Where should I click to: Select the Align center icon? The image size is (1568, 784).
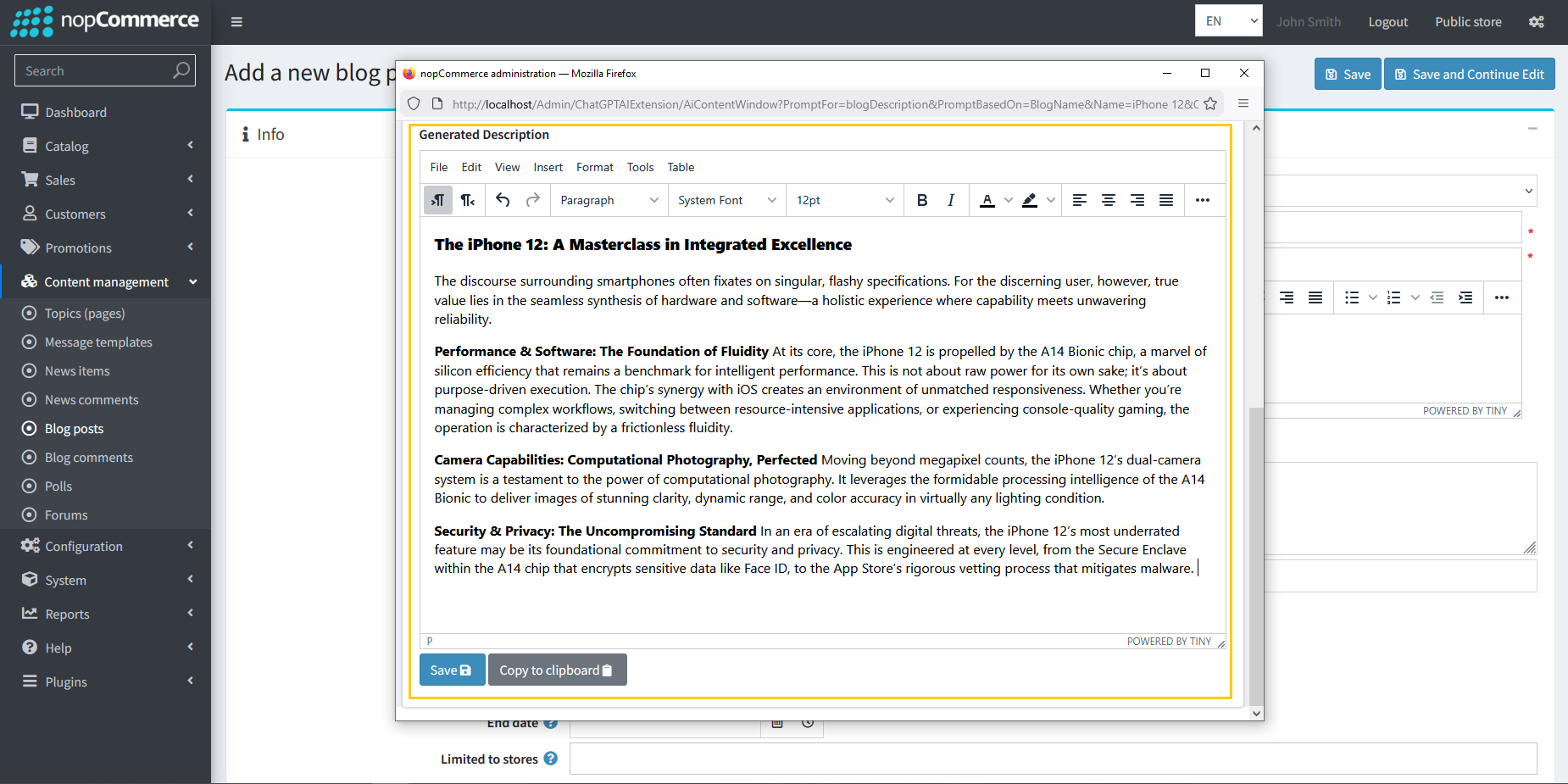(1108, 200)
